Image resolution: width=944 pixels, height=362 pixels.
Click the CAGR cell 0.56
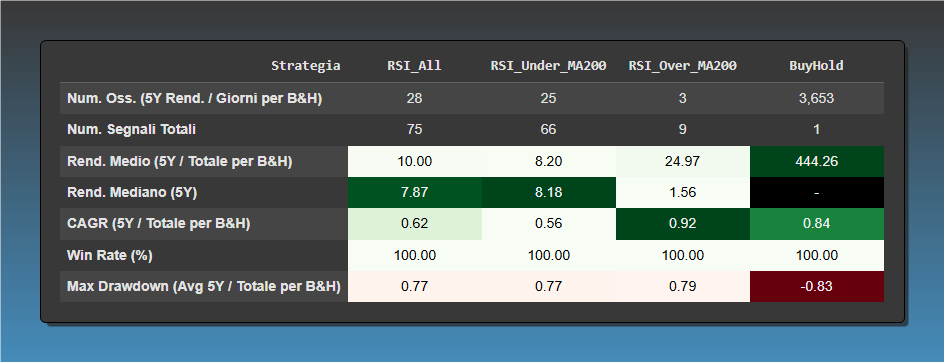[549, 224]
